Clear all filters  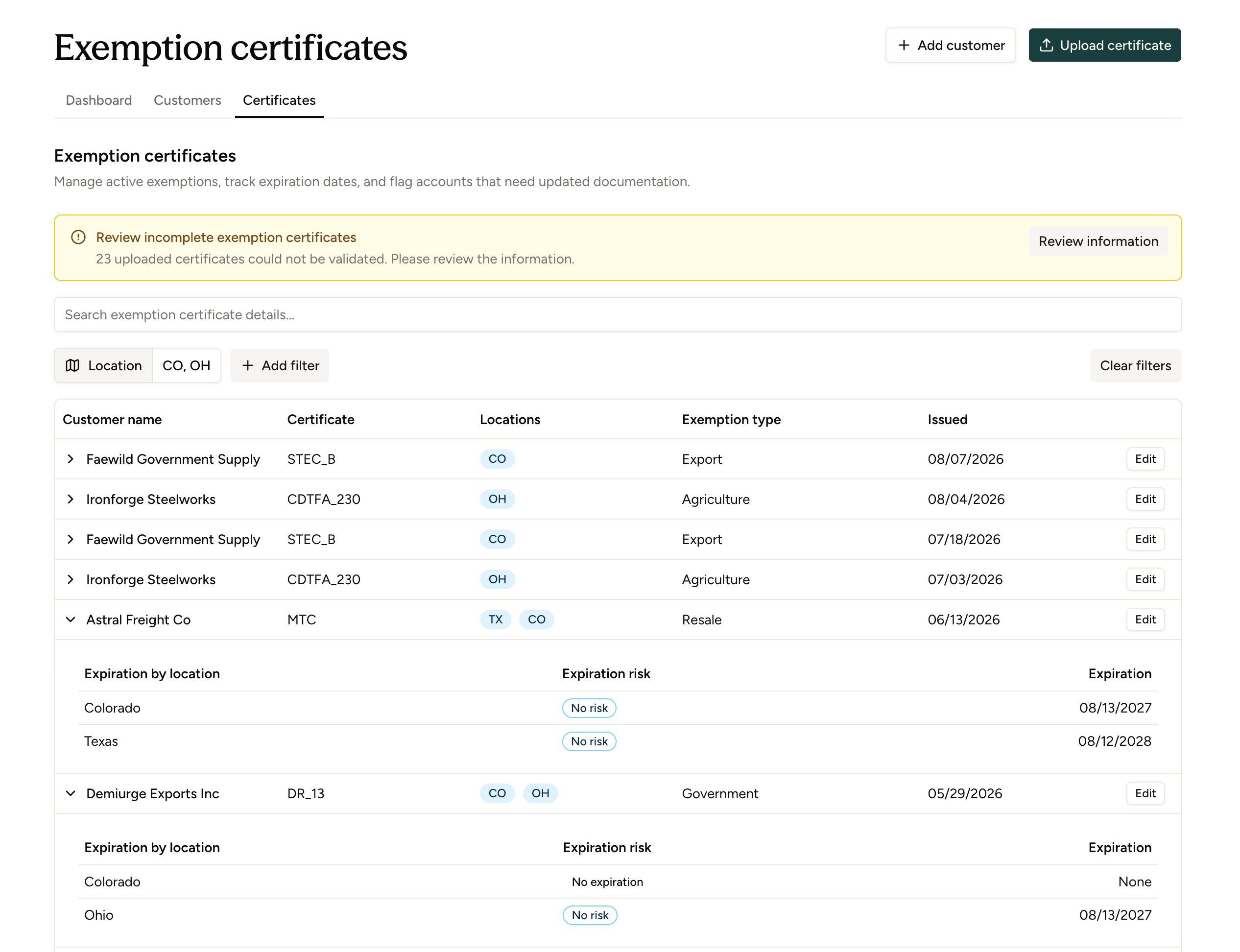click(x=1135, y=365)
